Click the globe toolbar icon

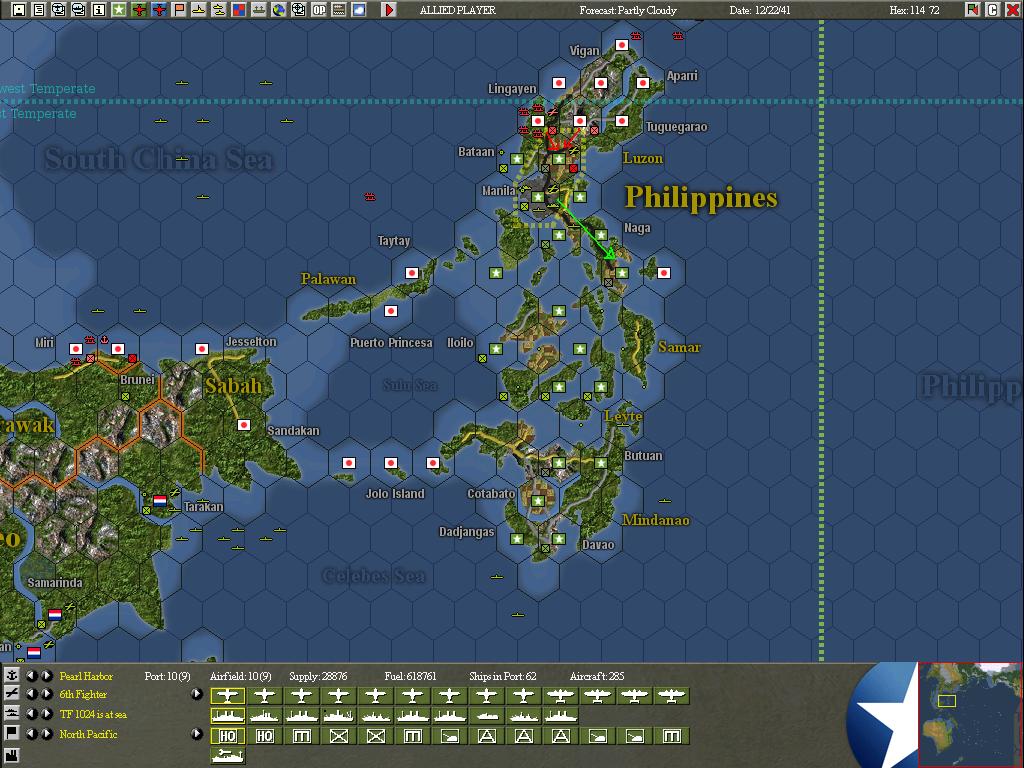pos(279,10)
